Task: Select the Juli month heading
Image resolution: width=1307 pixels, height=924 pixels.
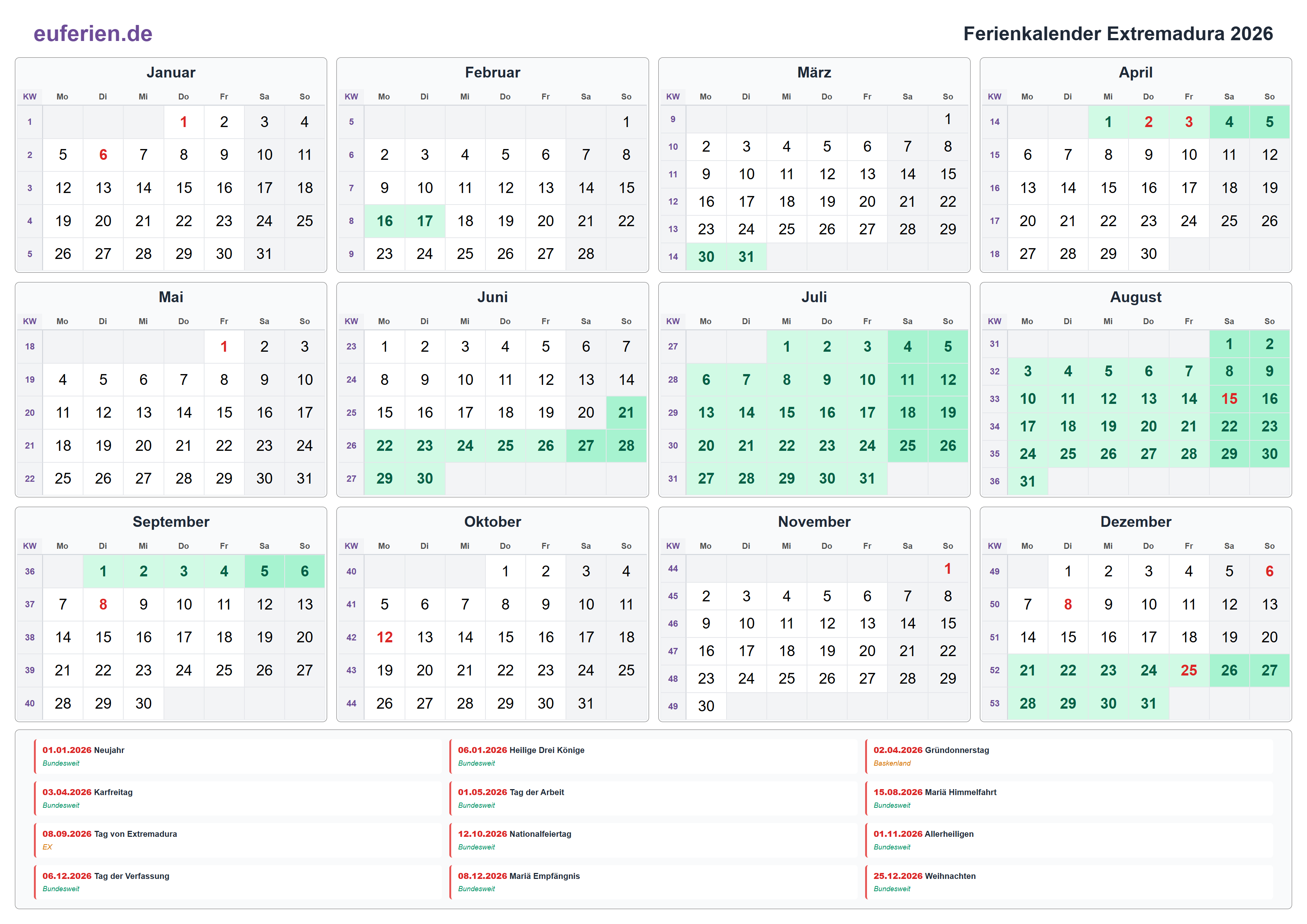Action: (814, 297)
